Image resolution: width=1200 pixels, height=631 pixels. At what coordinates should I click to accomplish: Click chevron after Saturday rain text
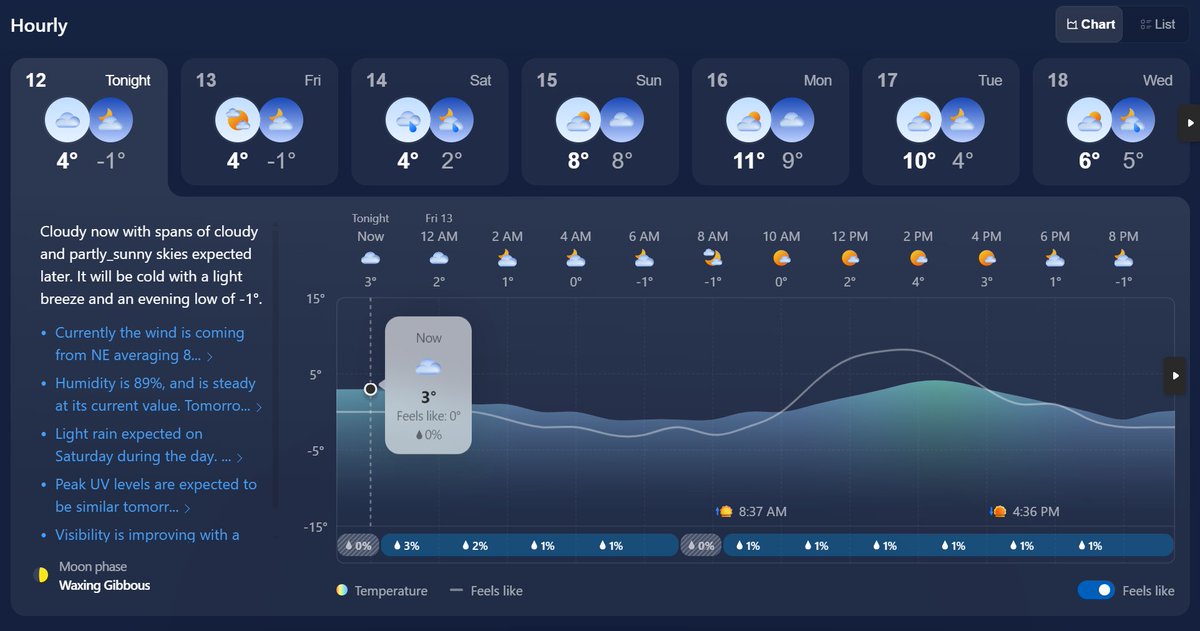pos(239,457)
